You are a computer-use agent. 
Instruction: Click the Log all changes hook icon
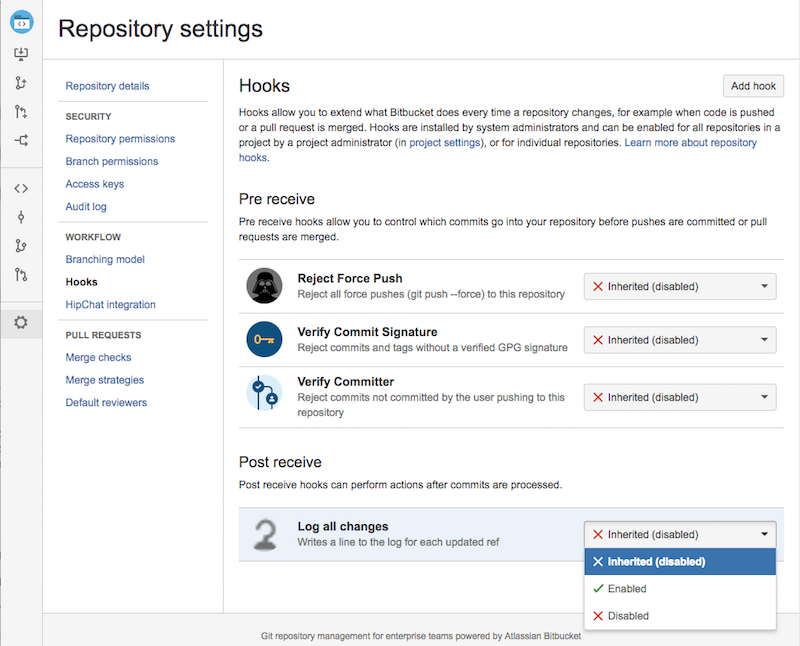coord(265,535)
